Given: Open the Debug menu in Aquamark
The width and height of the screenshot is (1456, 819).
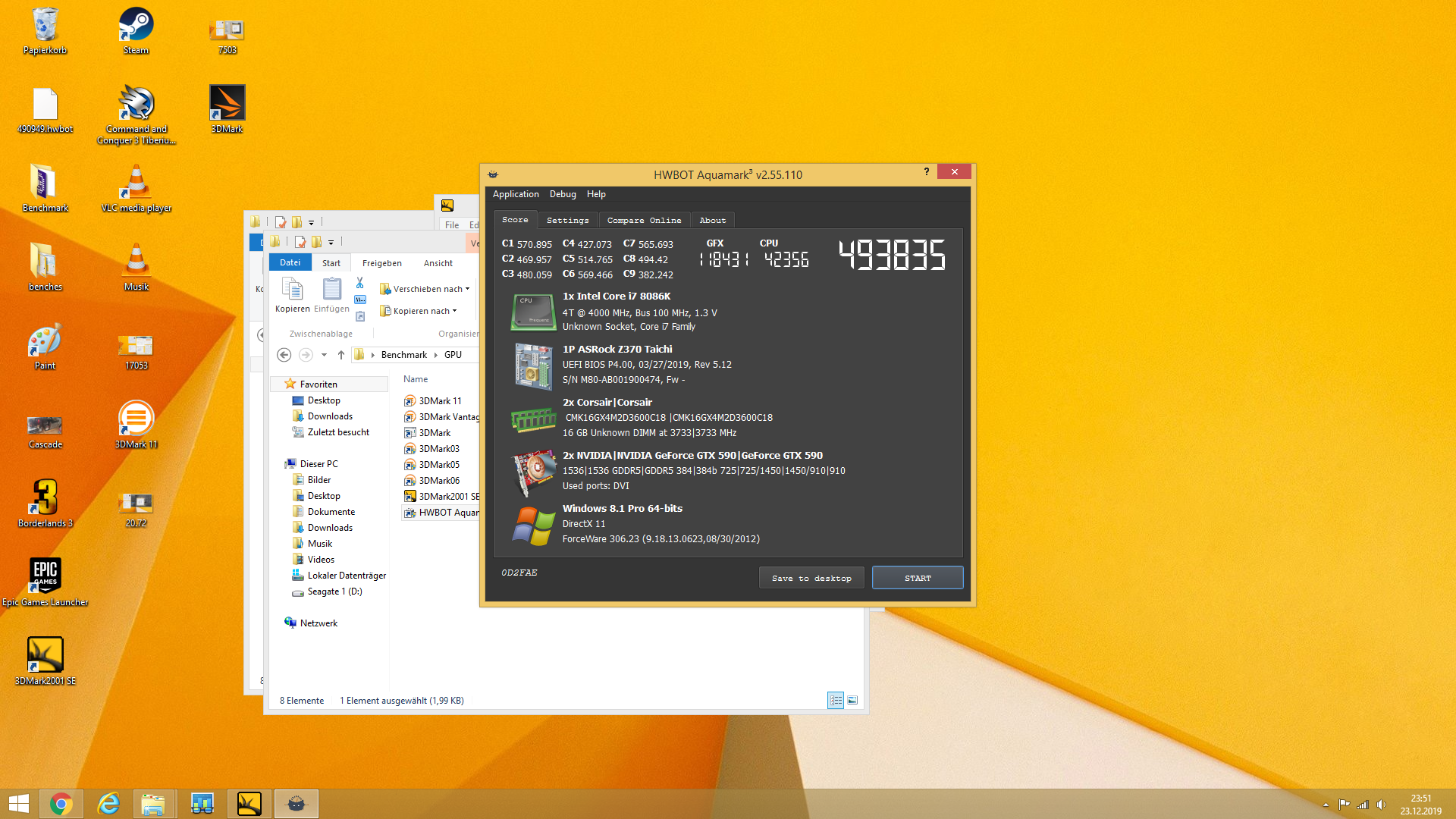Looking at the screenshot, I should tap(563, 194).
